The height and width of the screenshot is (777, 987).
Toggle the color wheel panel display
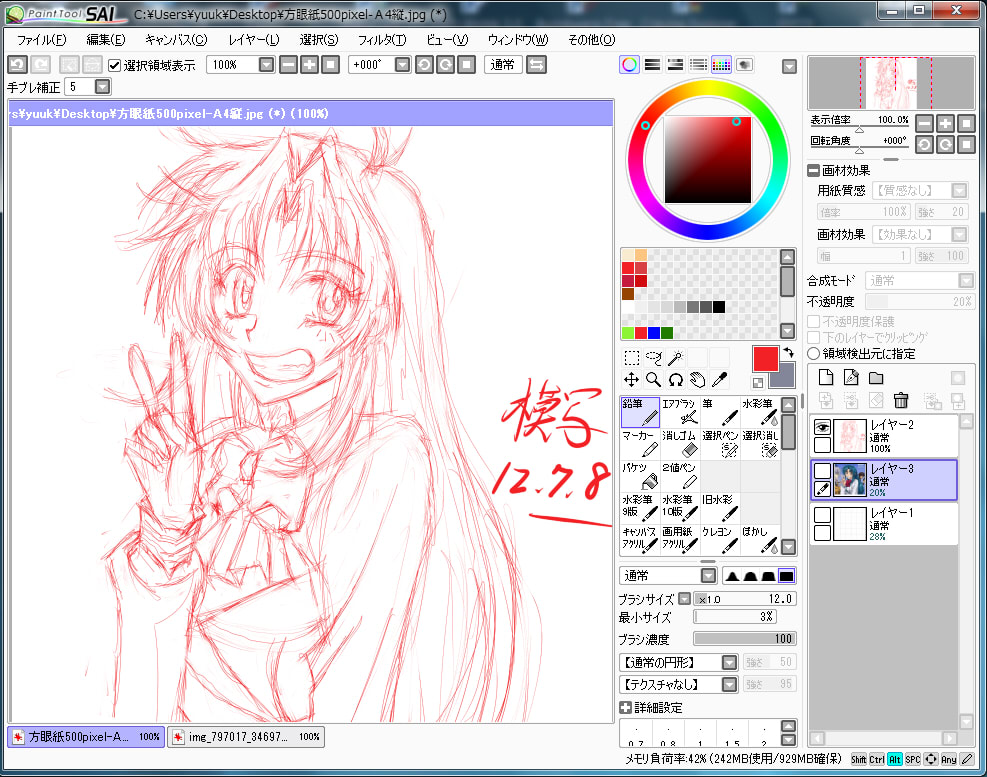pos(629,65)
